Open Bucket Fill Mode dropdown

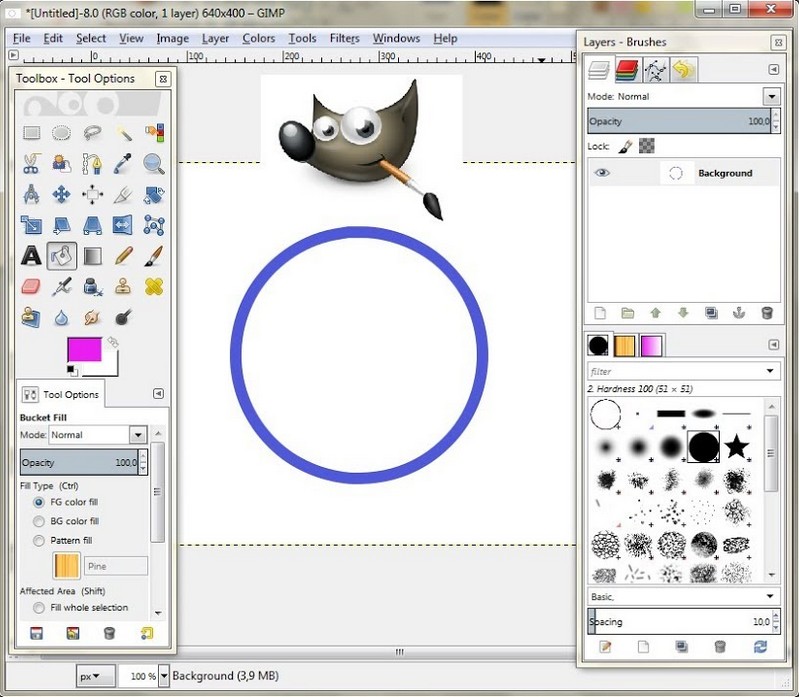[x=138, y=435]
